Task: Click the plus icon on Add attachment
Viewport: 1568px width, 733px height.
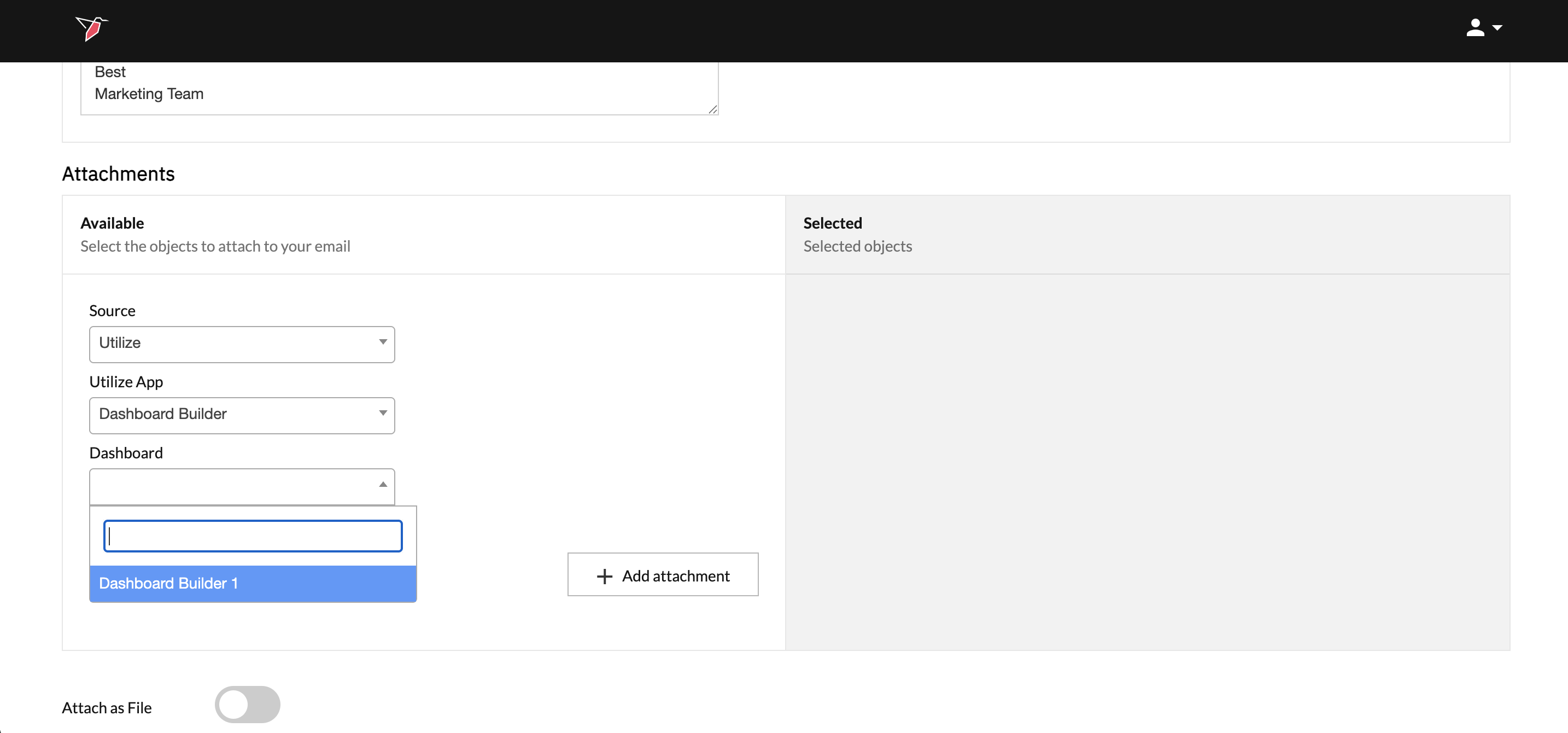Action: coord(604,576)
